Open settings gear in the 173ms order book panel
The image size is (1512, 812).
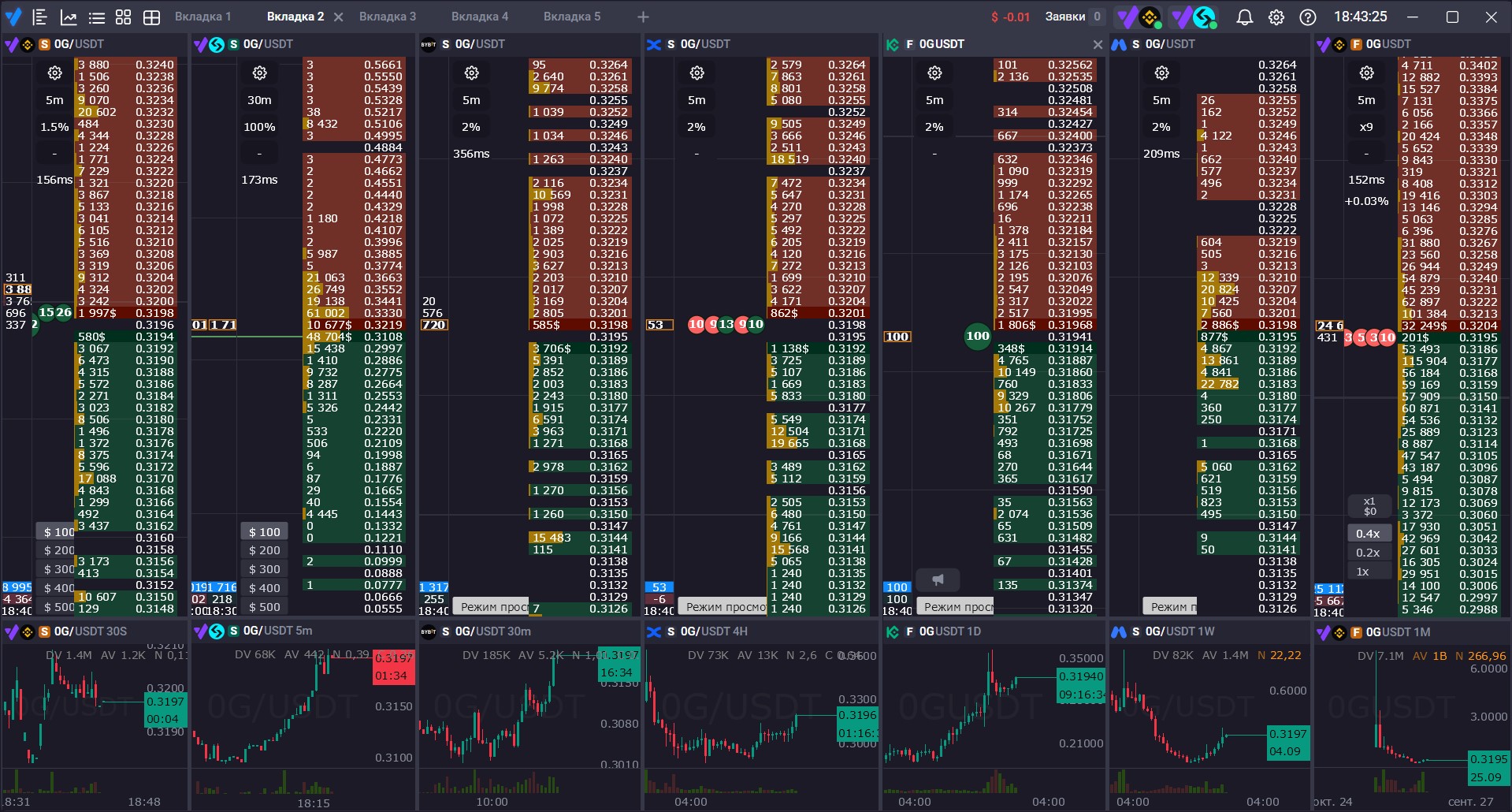coord(259,73)
